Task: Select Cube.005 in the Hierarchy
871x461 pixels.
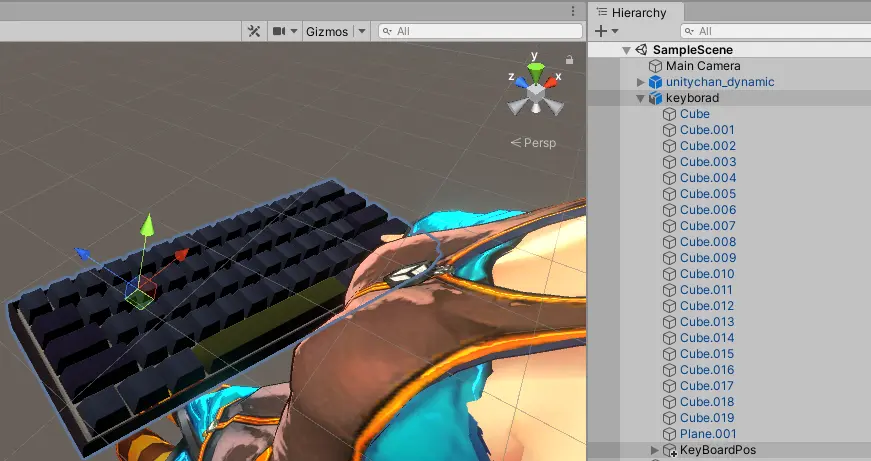Action: click(x=708, y=194)
